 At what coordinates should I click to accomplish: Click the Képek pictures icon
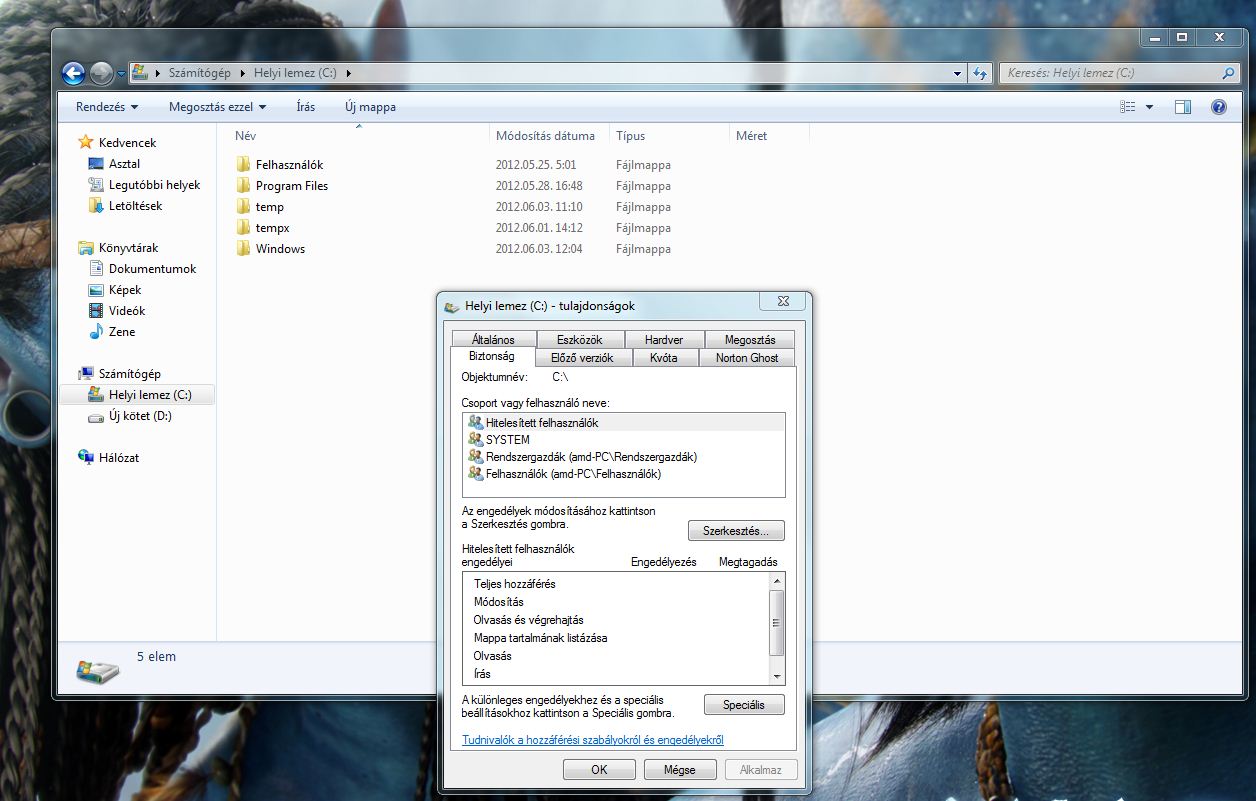[96, 290]
